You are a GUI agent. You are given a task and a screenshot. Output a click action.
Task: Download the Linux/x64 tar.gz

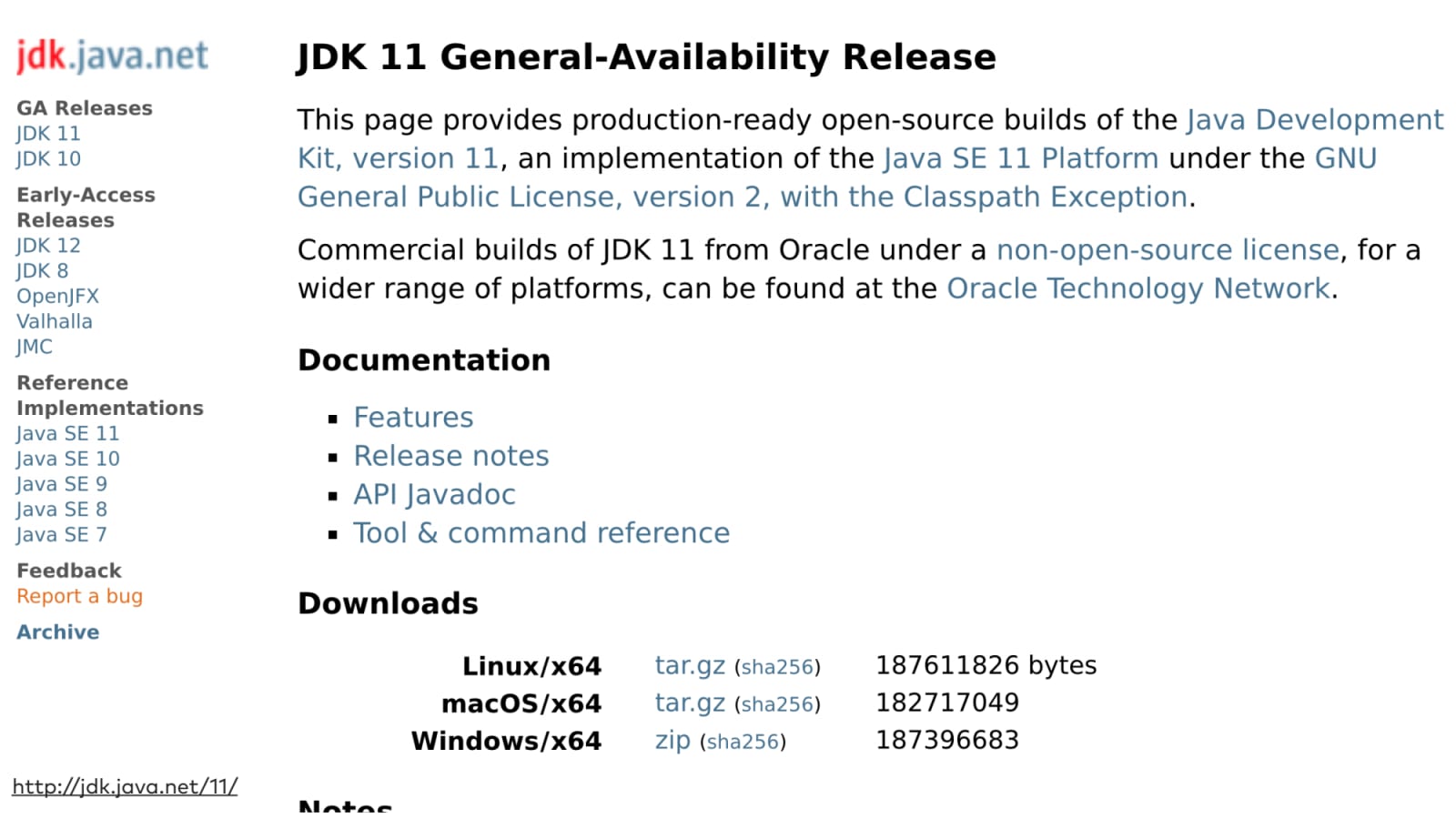tap(690, 666)
